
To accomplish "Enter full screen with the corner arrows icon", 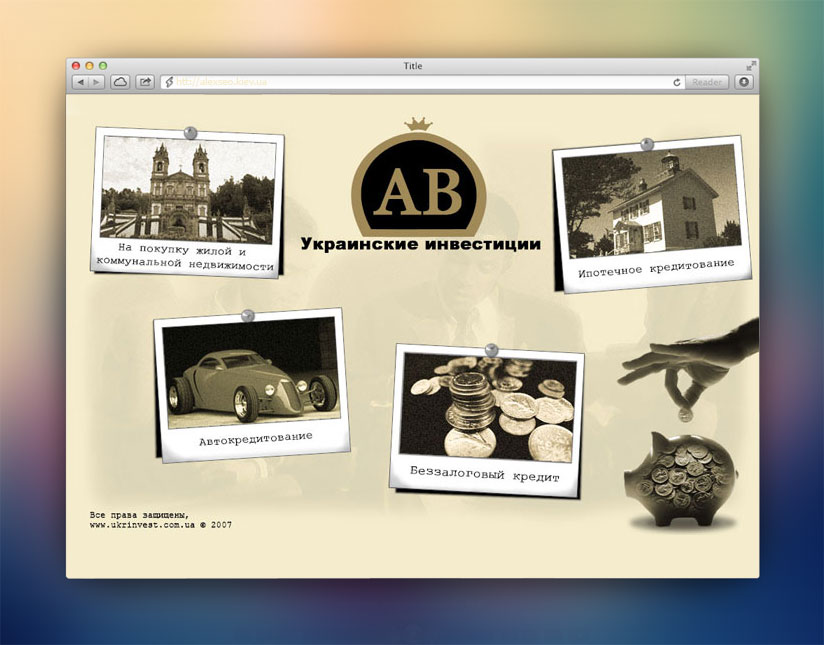I will (750, 65).
